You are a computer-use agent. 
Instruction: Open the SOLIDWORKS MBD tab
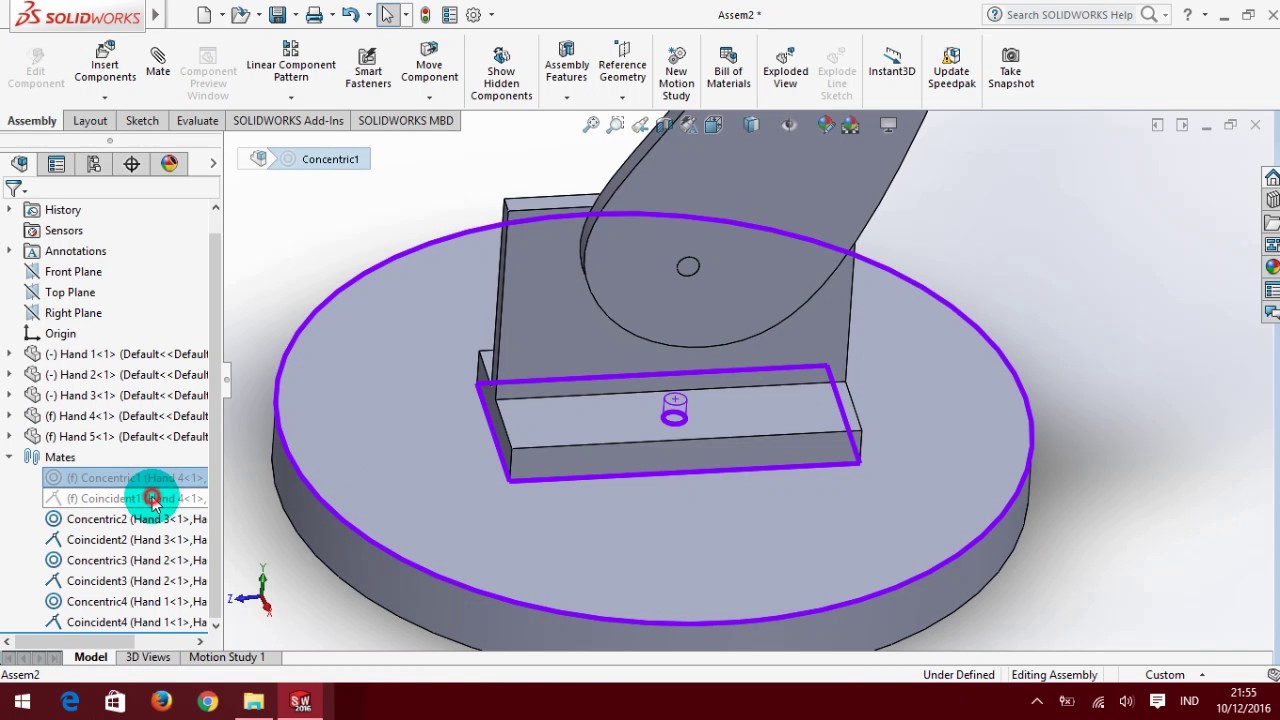pyautogui.click(x=406, y=121)
